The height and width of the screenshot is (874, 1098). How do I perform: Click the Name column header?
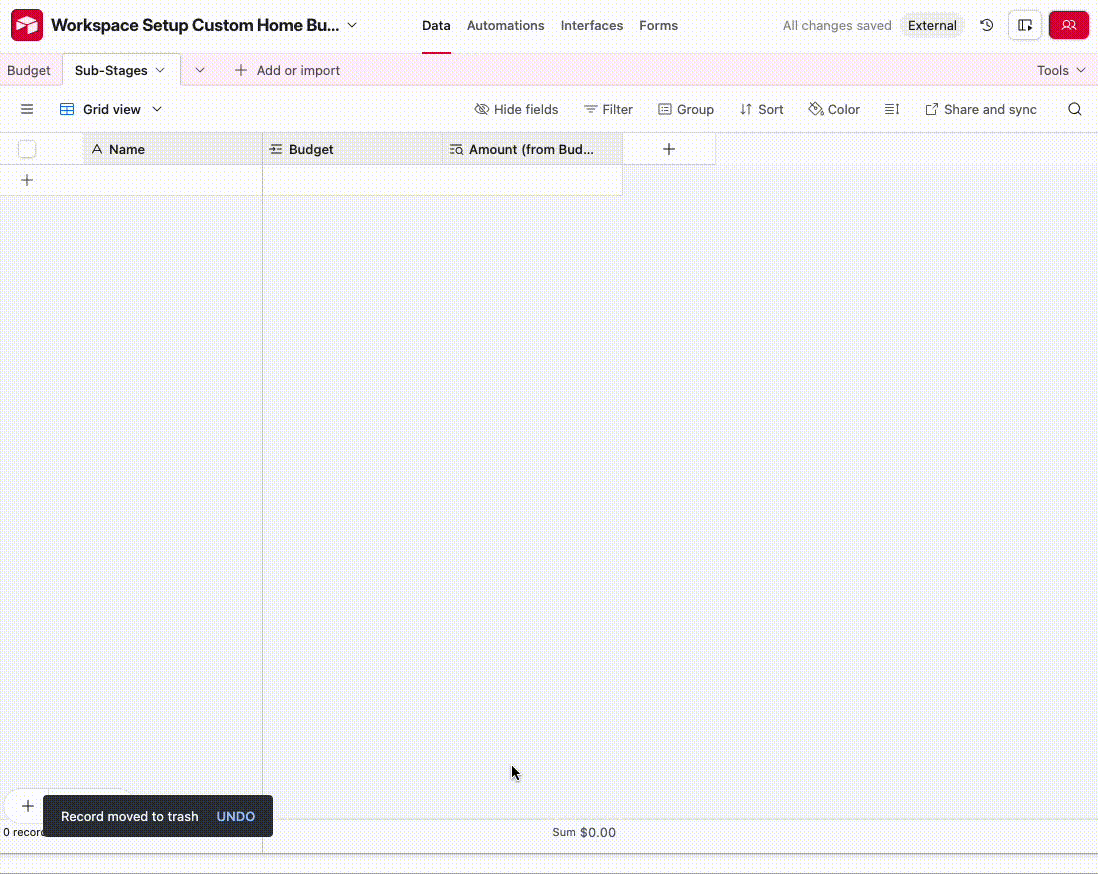(x=172, y=149)
